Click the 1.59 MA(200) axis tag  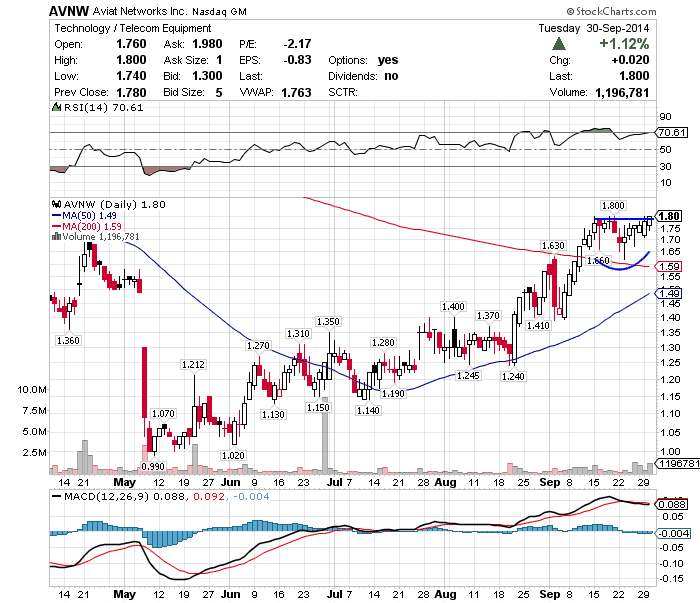coord(668,266)
